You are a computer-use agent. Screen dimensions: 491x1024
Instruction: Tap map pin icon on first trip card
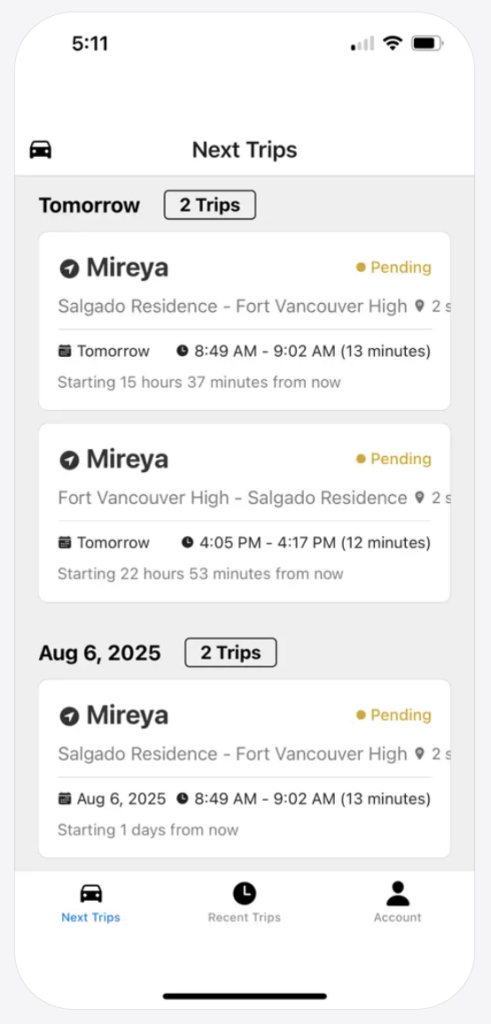[x=420, y=306]
